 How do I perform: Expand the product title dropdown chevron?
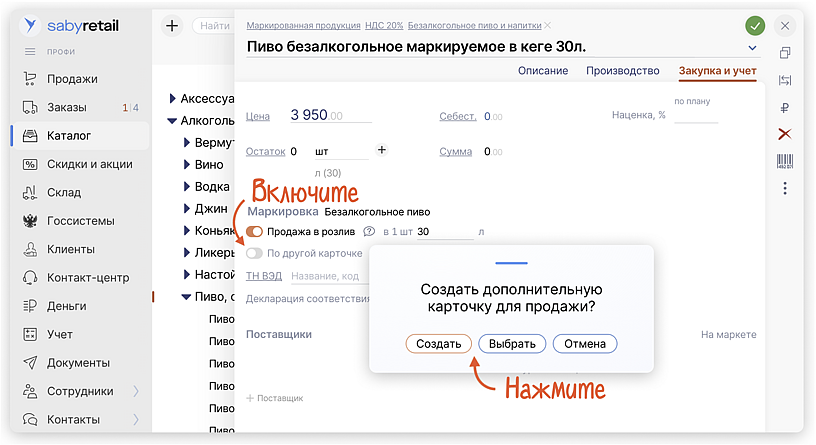pyautogui.click(x=752, y=48)
